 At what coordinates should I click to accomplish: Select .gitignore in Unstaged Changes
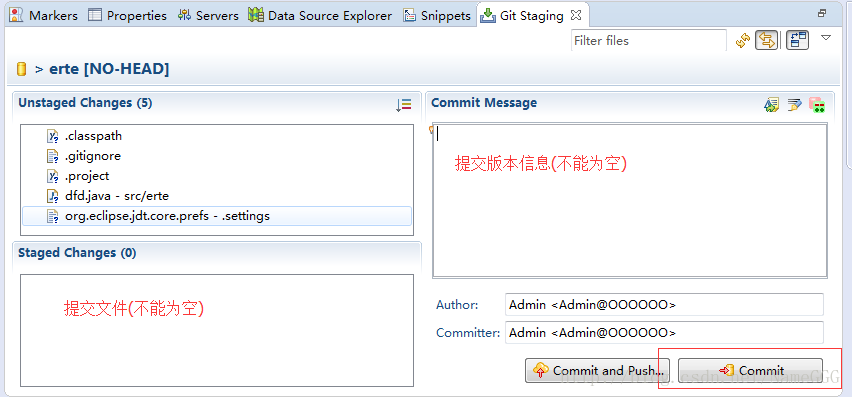tap(84, 156)
